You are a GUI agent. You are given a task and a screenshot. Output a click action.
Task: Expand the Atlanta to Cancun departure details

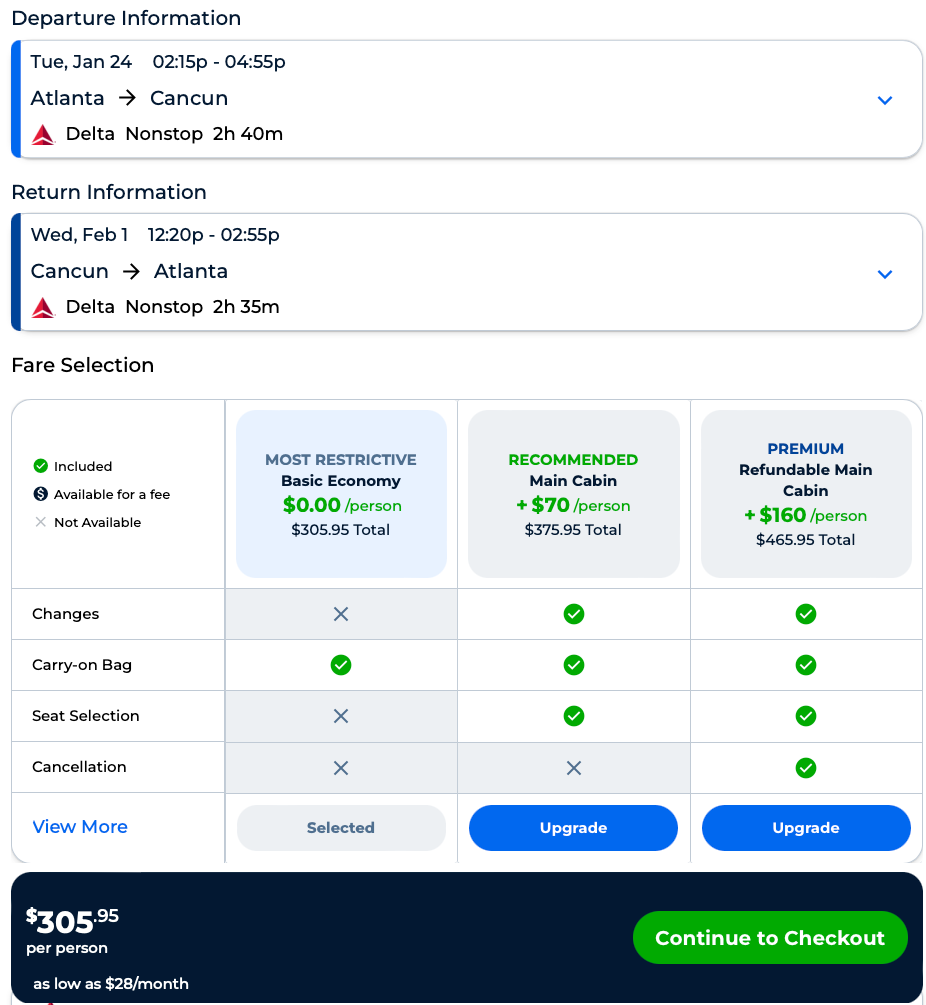click(884, 100)
